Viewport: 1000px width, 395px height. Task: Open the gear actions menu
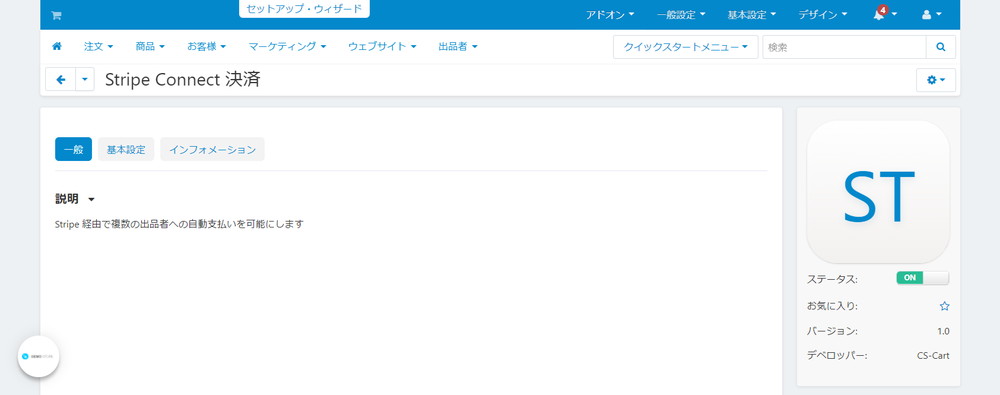[936, 80]
